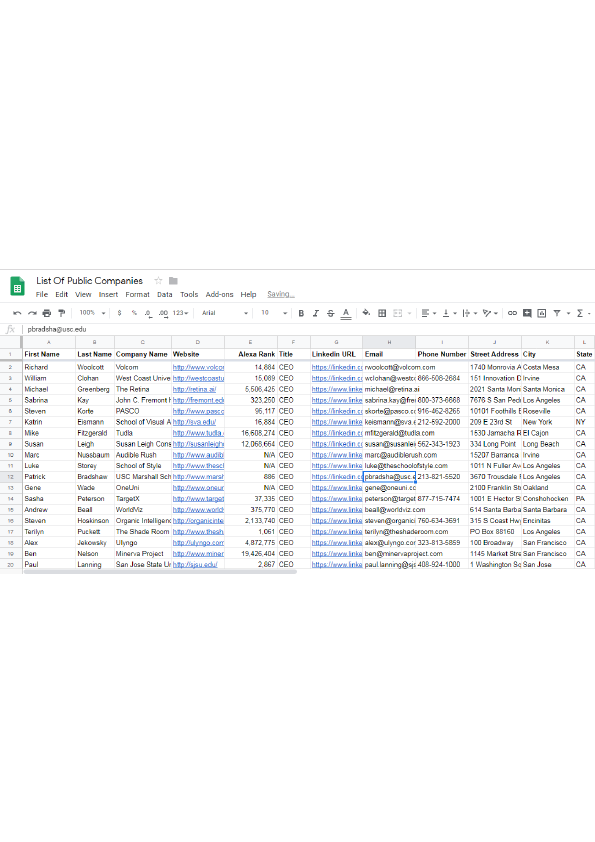Select the phone number 213-821-5520 cell

coord(441,476)
